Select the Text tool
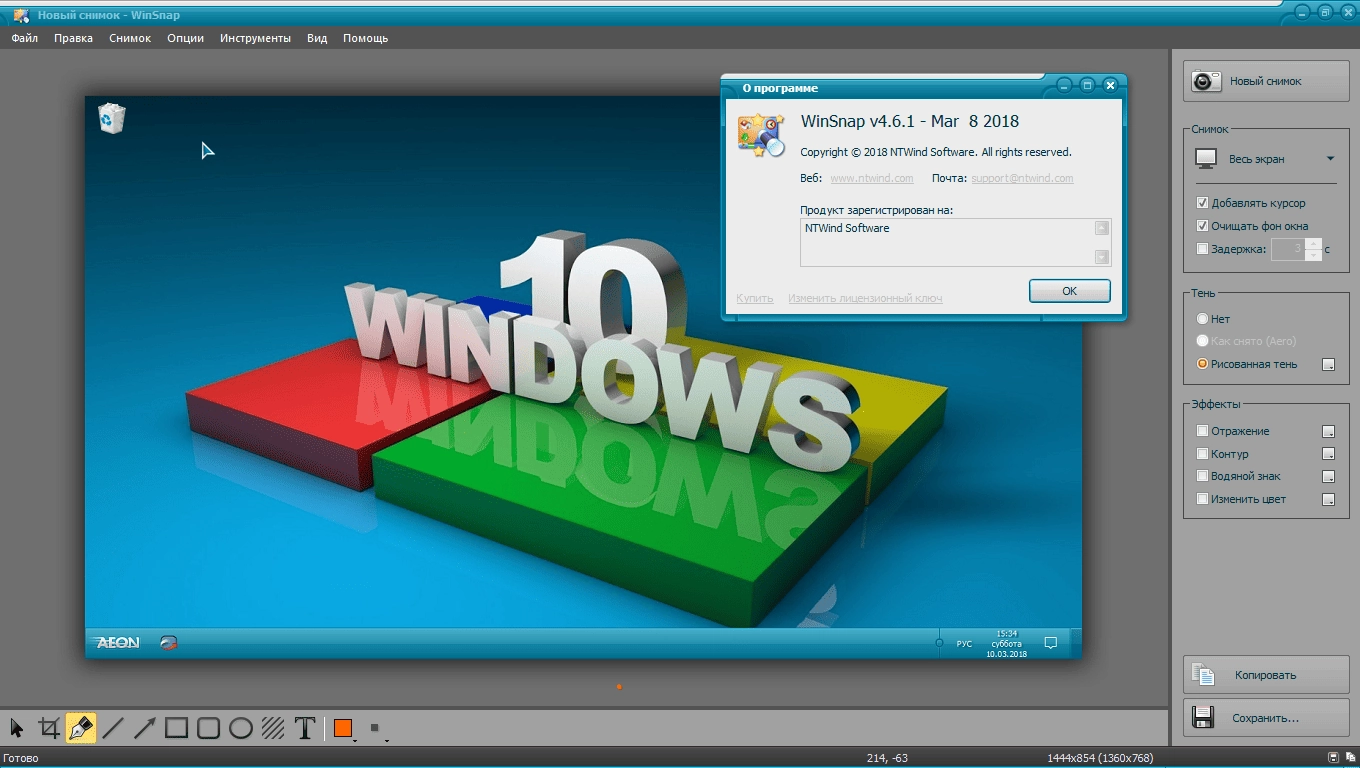The height and width of the screenshot is (768, 1360). [305, 728]
